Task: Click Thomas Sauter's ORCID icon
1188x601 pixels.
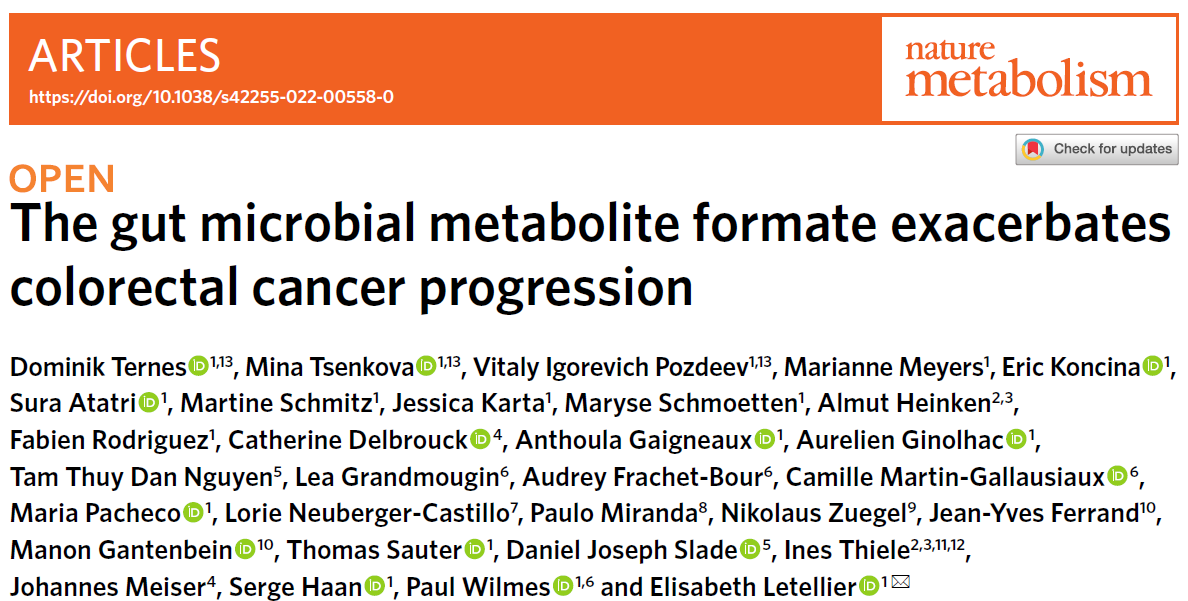Action: 476,550
